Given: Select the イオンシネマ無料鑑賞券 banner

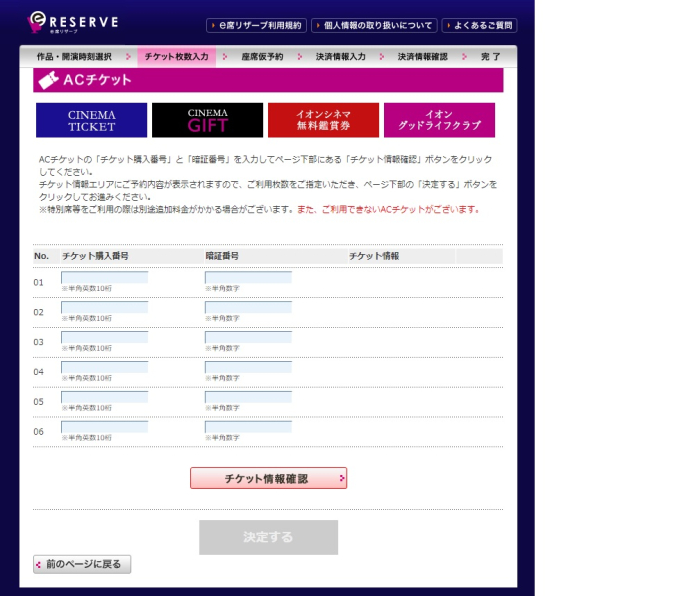Looking at the screenshot, I should (x=323, y=120).
